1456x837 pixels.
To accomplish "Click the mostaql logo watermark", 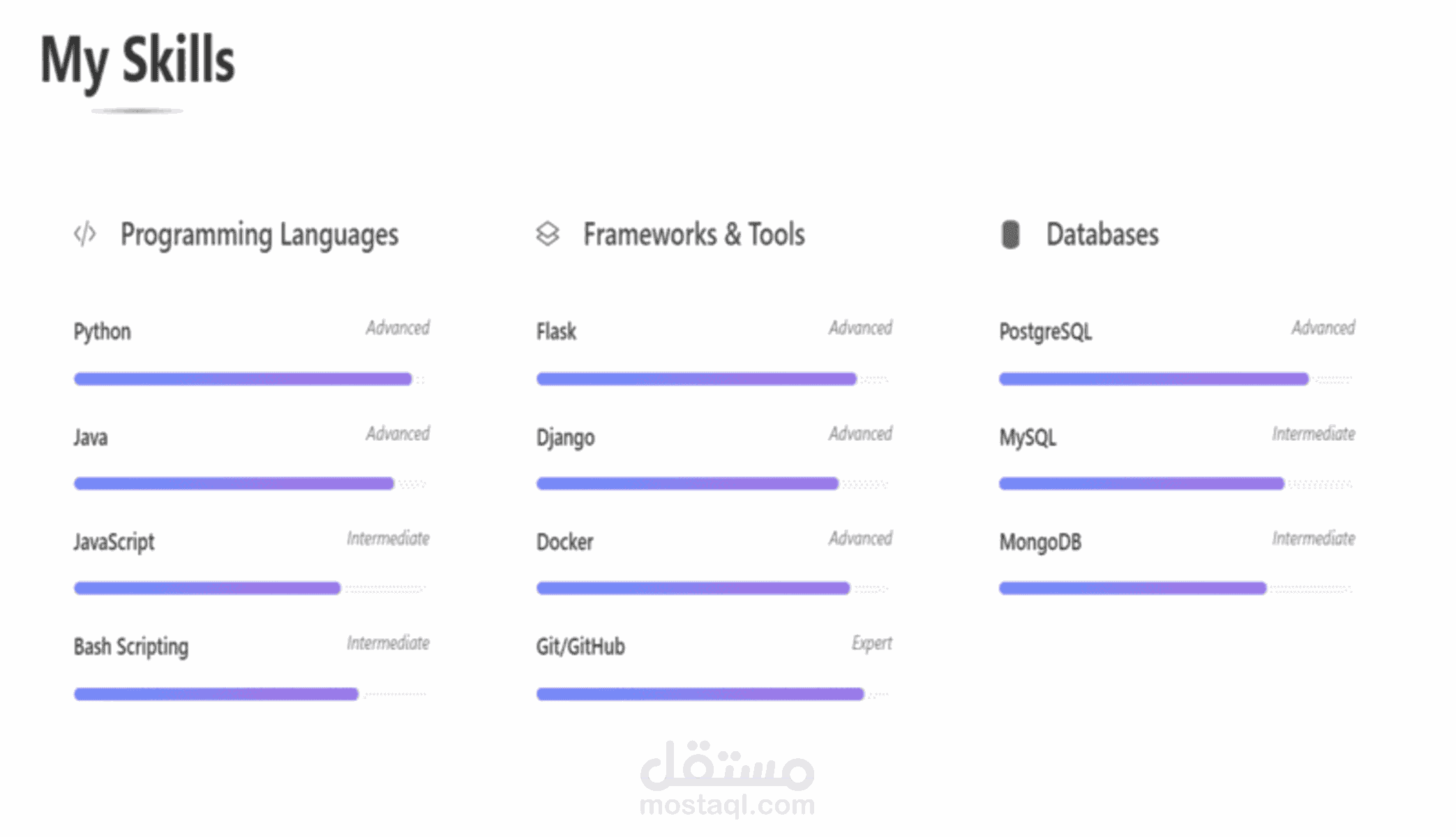I will click(x=727, y=778).
